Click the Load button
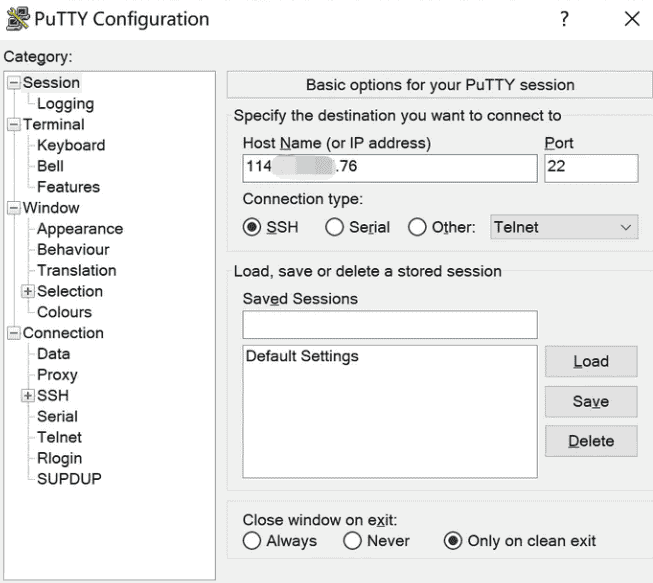The height and width of the screenshot is (583, 653). tap(590, 361)
